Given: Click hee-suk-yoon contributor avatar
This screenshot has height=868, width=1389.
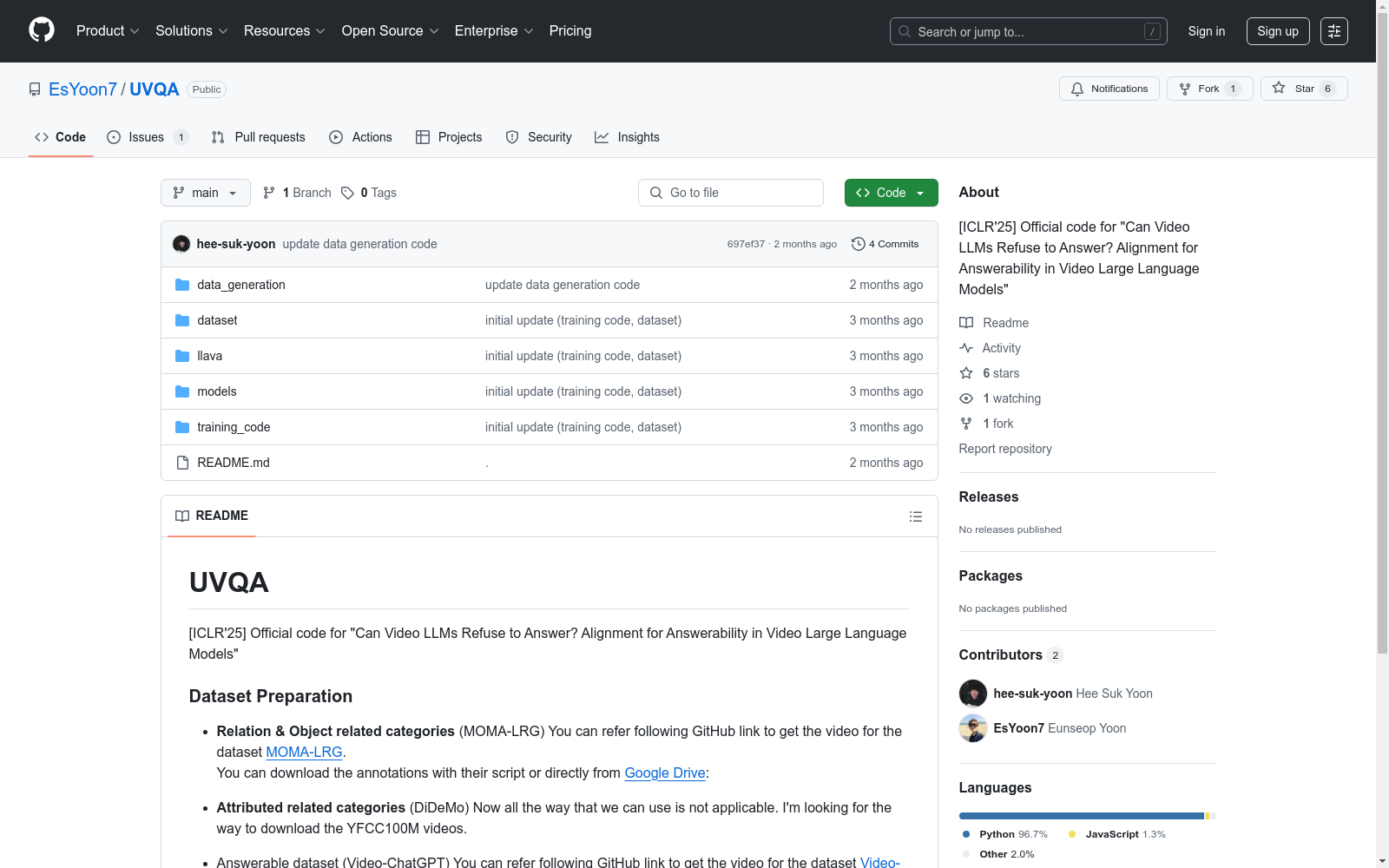Looking at the screenshot, I should click(973, 694).
